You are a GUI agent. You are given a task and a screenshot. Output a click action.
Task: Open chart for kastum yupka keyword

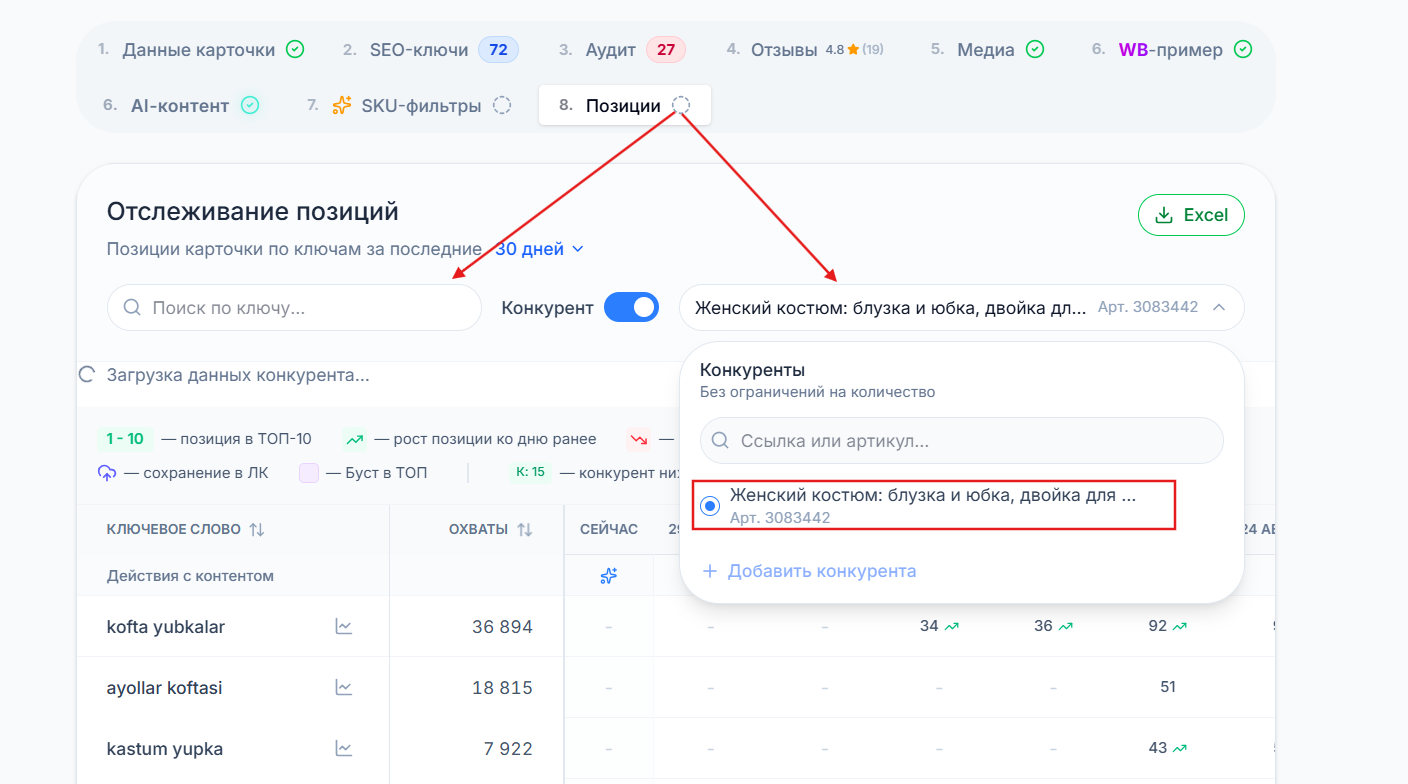coord(344,749)
